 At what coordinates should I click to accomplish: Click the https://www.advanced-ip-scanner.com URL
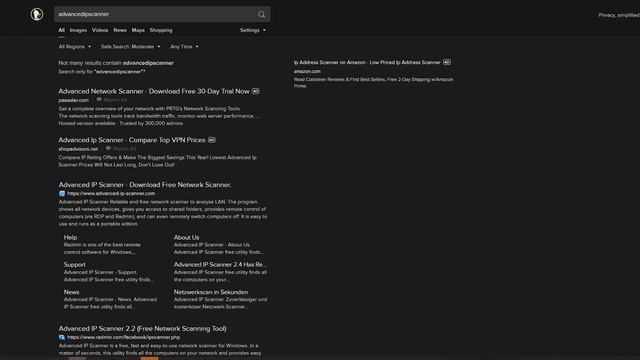tap(111, 193)
